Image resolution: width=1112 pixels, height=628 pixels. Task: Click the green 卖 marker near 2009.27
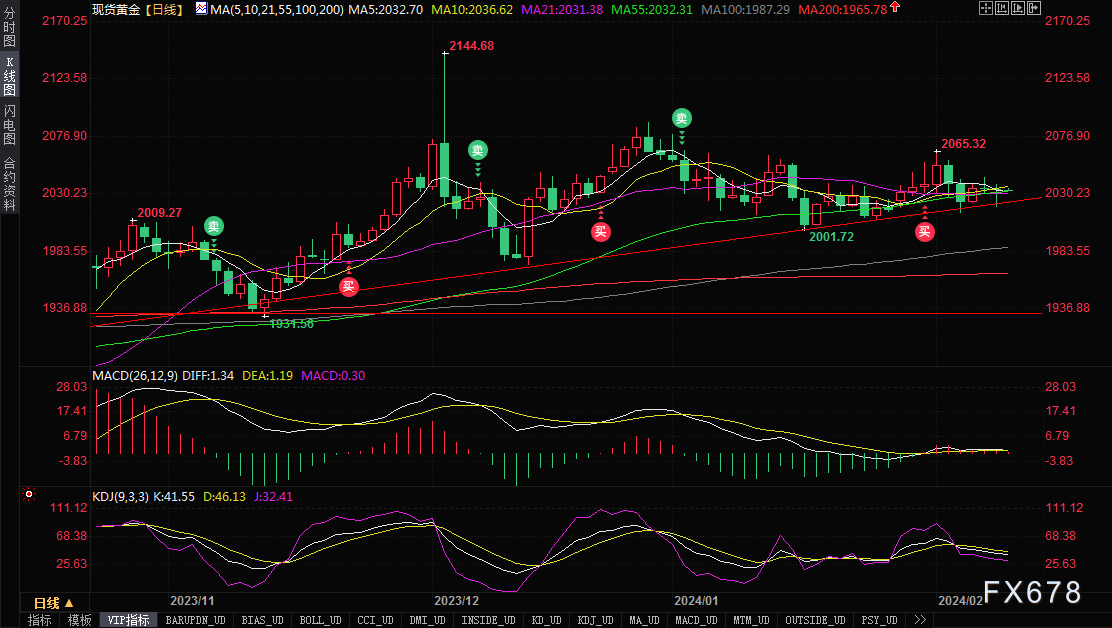[x=213, y=225]
